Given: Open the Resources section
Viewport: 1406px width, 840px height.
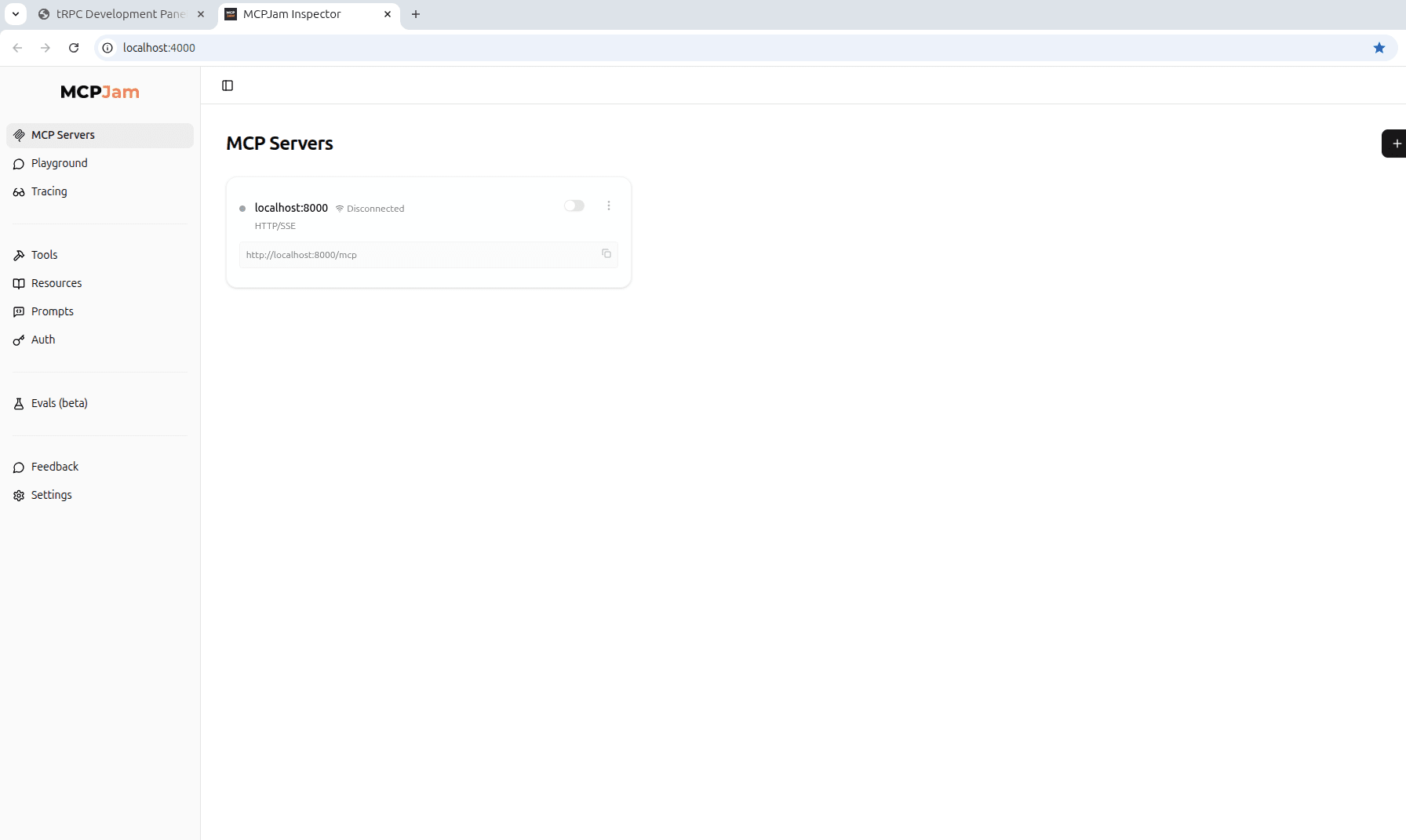Looking at the screenshot, I should 100,283.
